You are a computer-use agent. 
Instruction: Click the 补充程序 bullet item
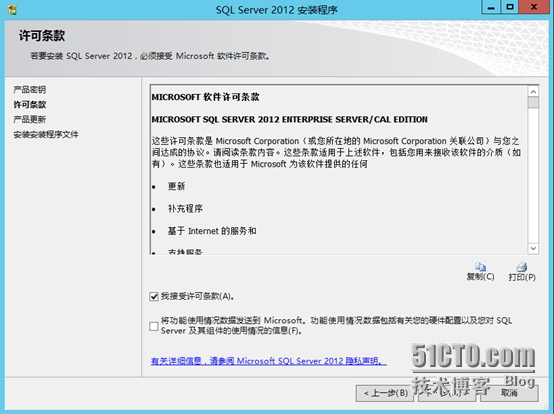tap(185, 208)
